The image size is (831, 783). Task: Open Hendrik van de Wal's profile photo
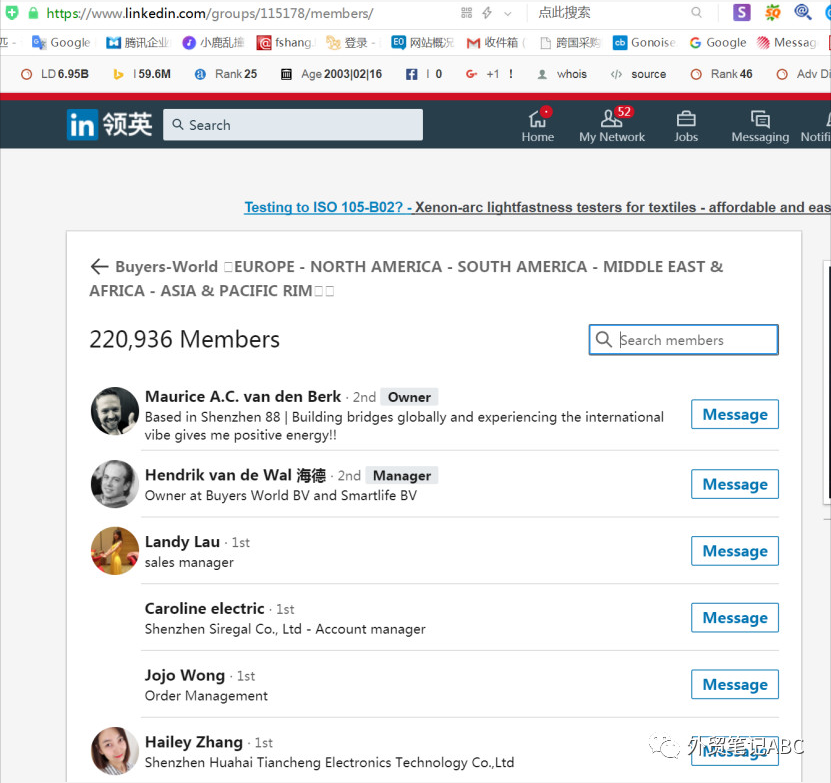pos(115,483)
